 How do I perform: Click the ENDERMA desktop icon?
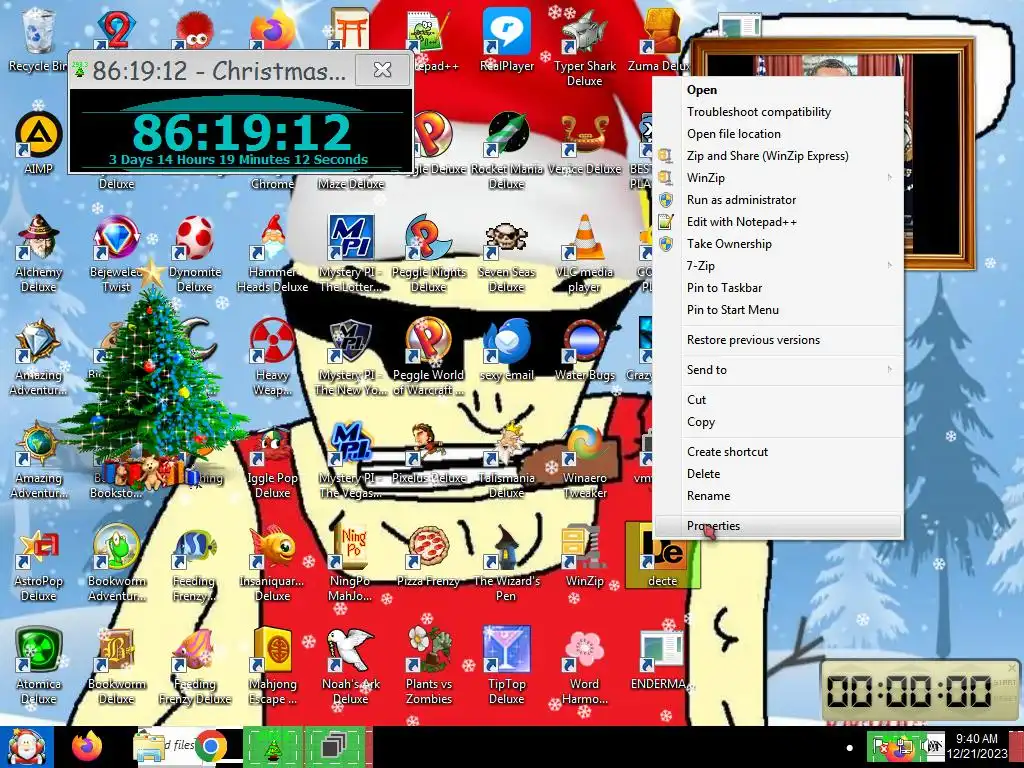tap(660, 660)
